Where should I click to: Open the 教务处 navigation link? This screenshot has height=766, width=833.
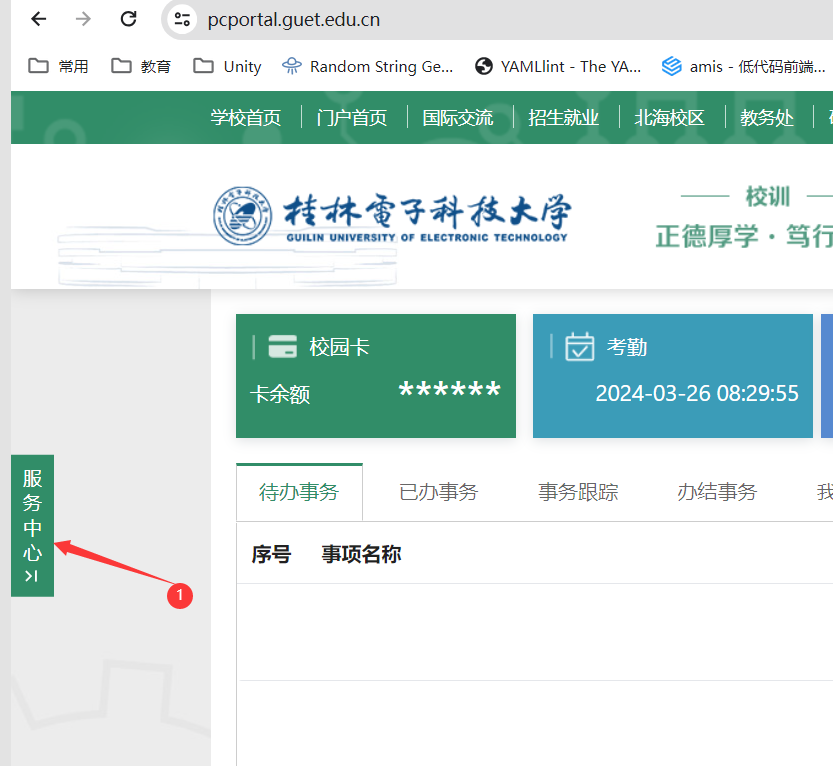[767, 118]
